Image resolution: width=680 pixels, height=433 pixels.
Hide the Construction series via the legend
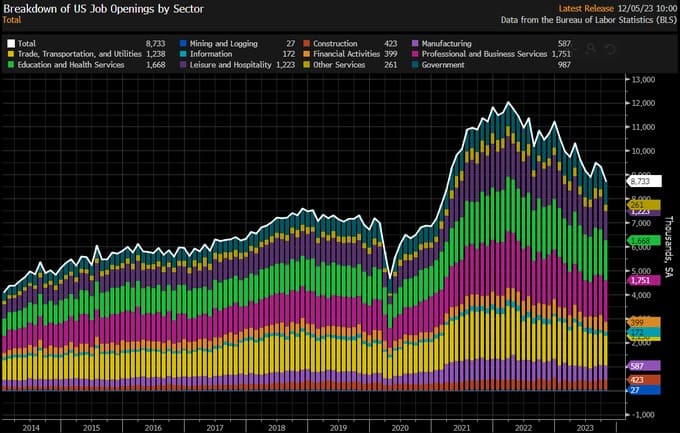coord(336,44)
